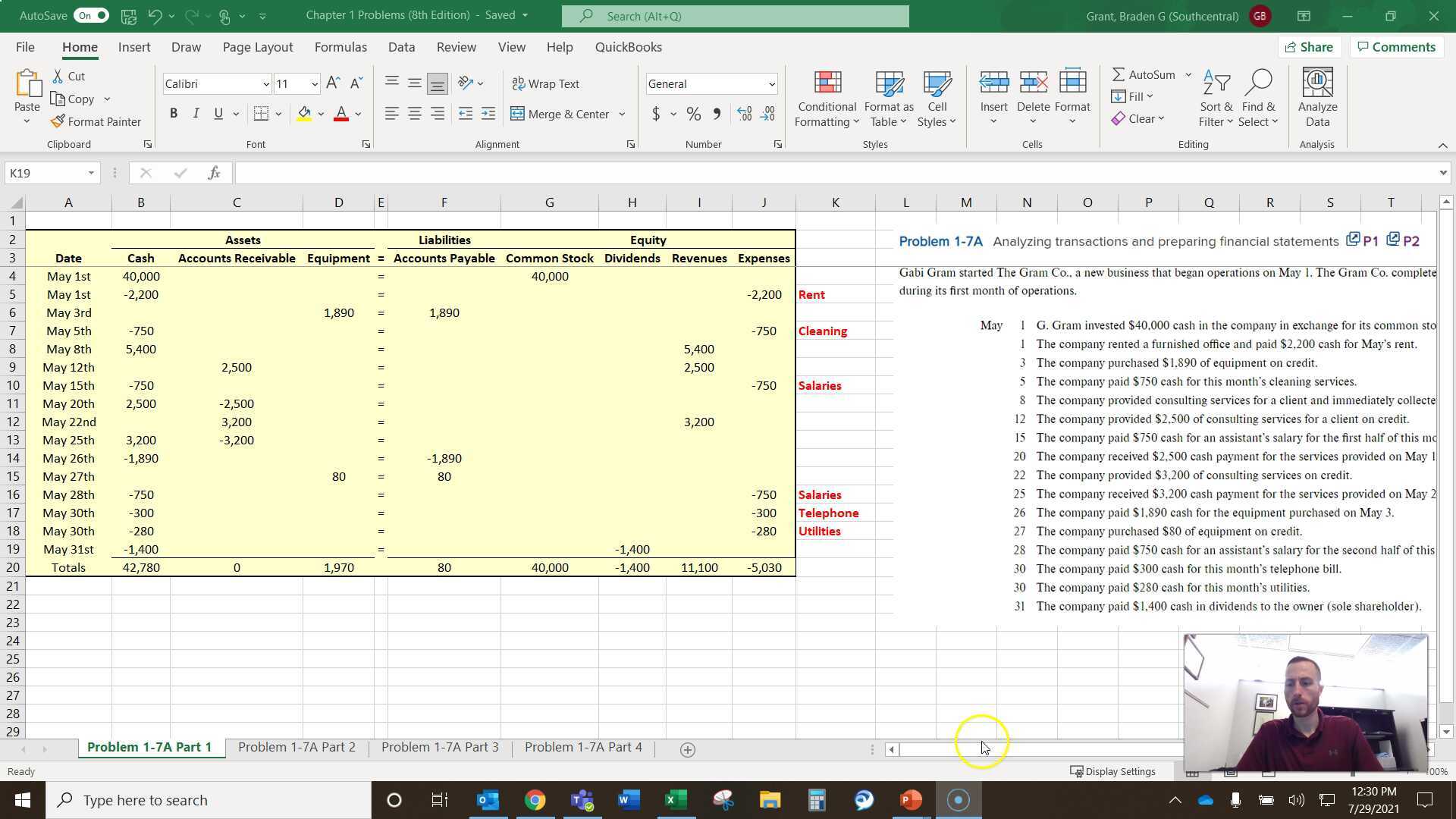
Task: Click Increase Decimal icon
Action: point(745,114)
